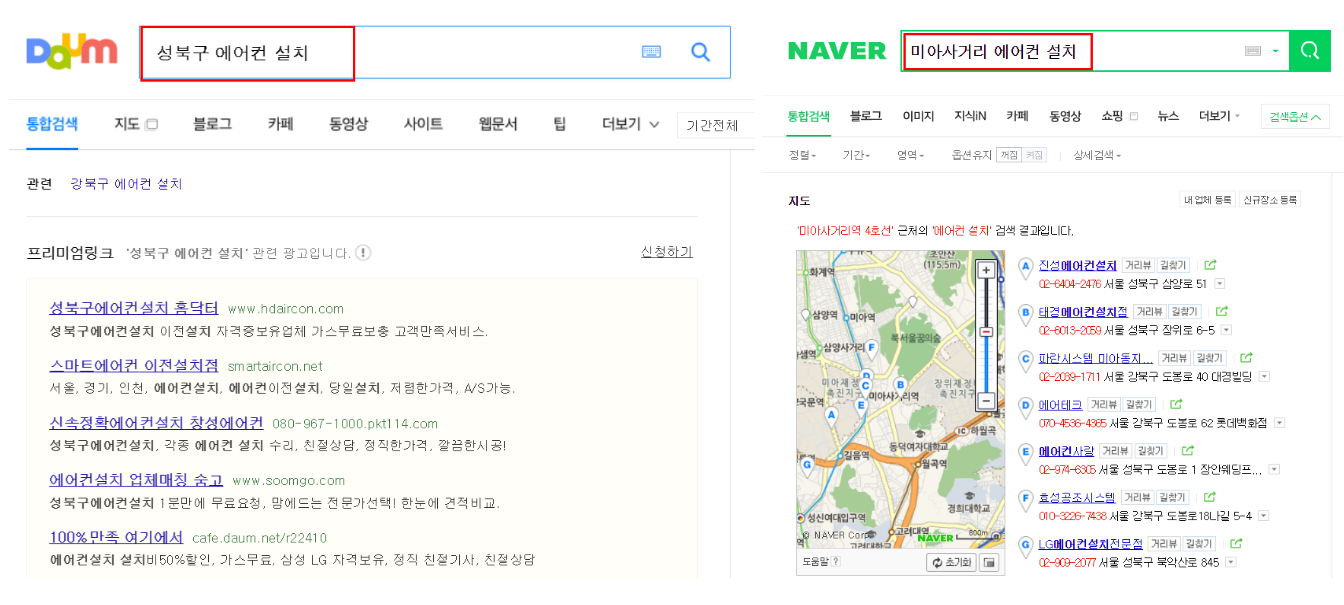
Task: Zoom out on the Naver map
Action: (x=986, y=401)
